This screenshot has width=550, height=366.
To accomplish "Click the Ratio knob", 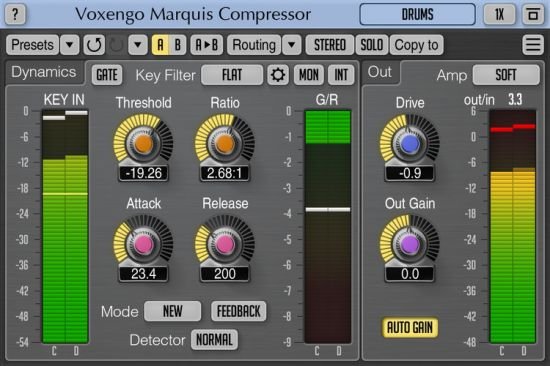I will (x=224, y=143).
